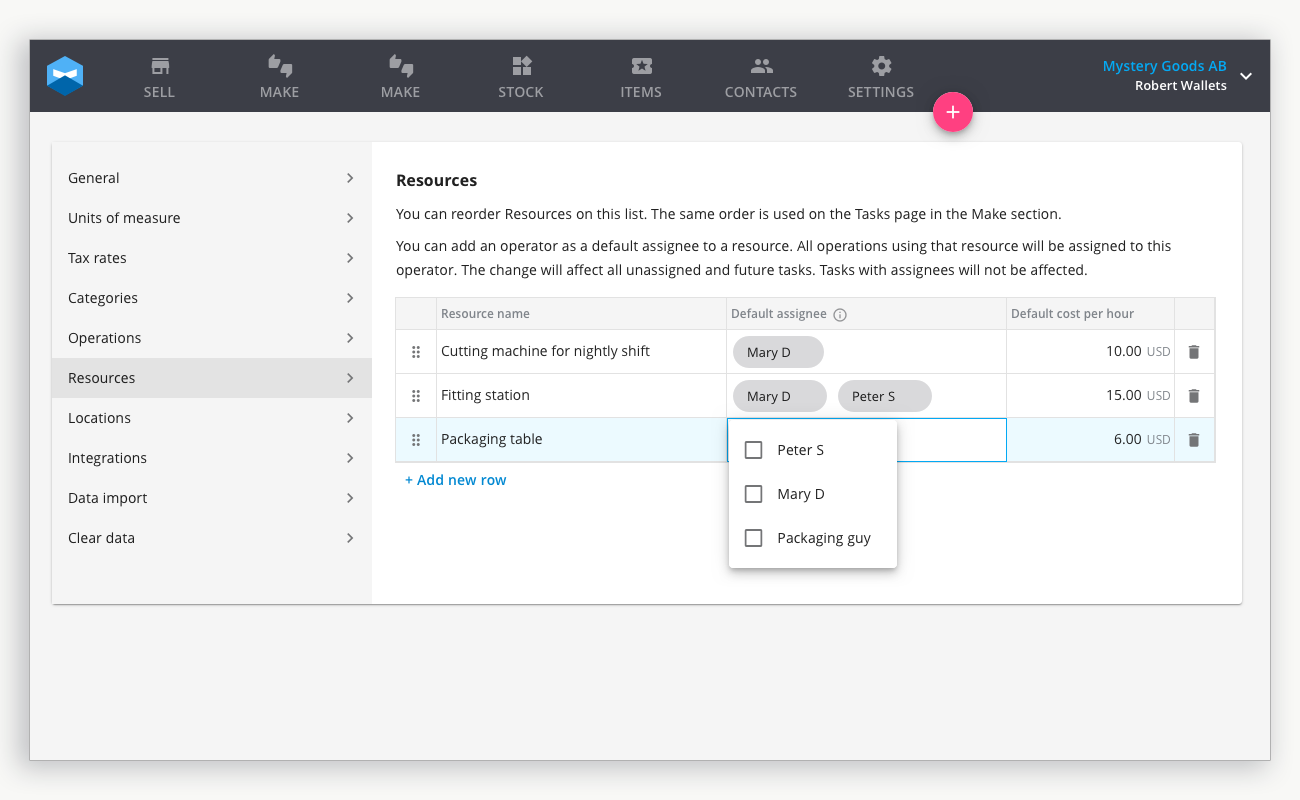Click the chevron next to Locations
Viewport: 1300px width, 800px height.
point(350,418)
